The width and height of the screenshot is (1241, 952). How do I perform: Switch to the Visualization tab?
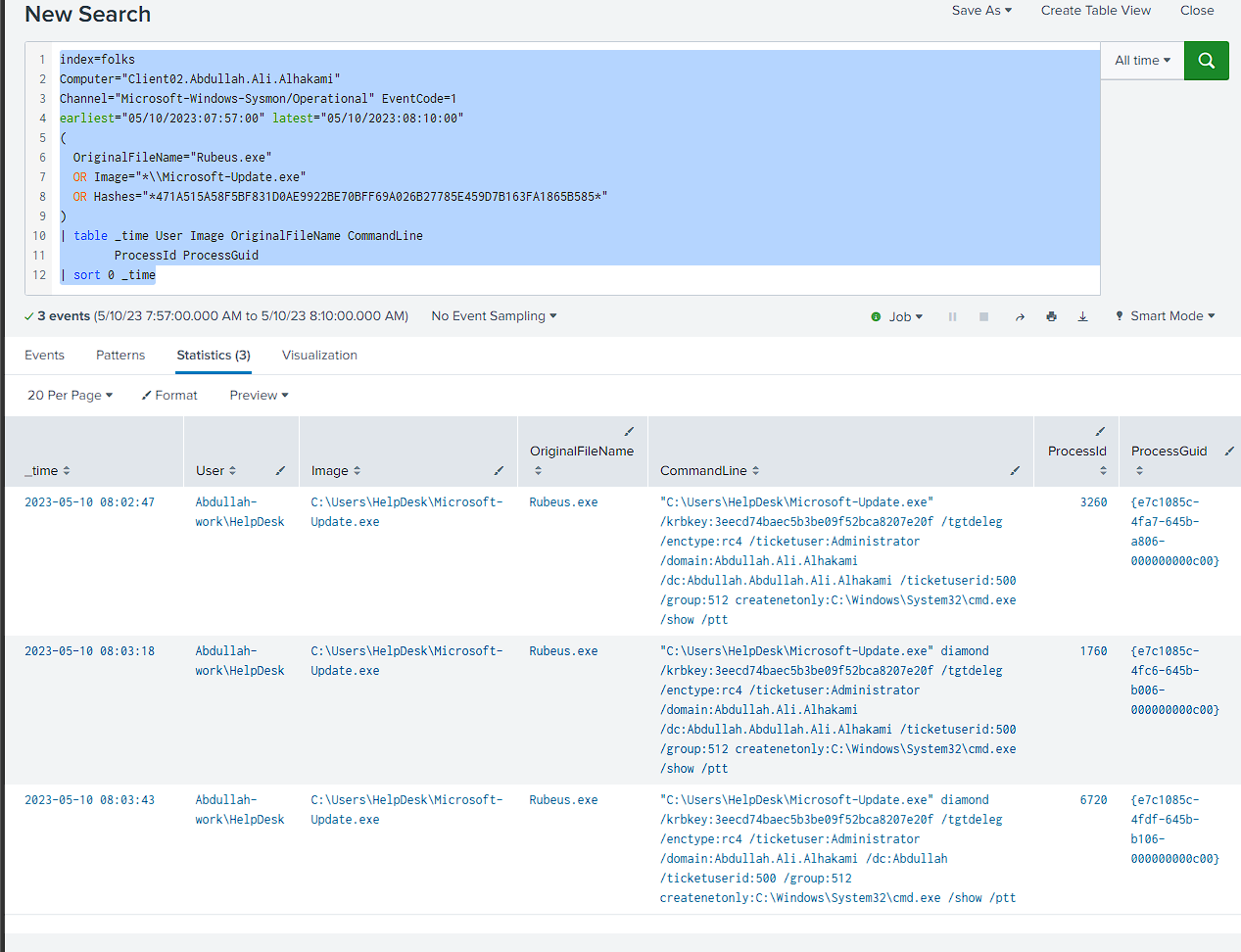tap(319, 356)
